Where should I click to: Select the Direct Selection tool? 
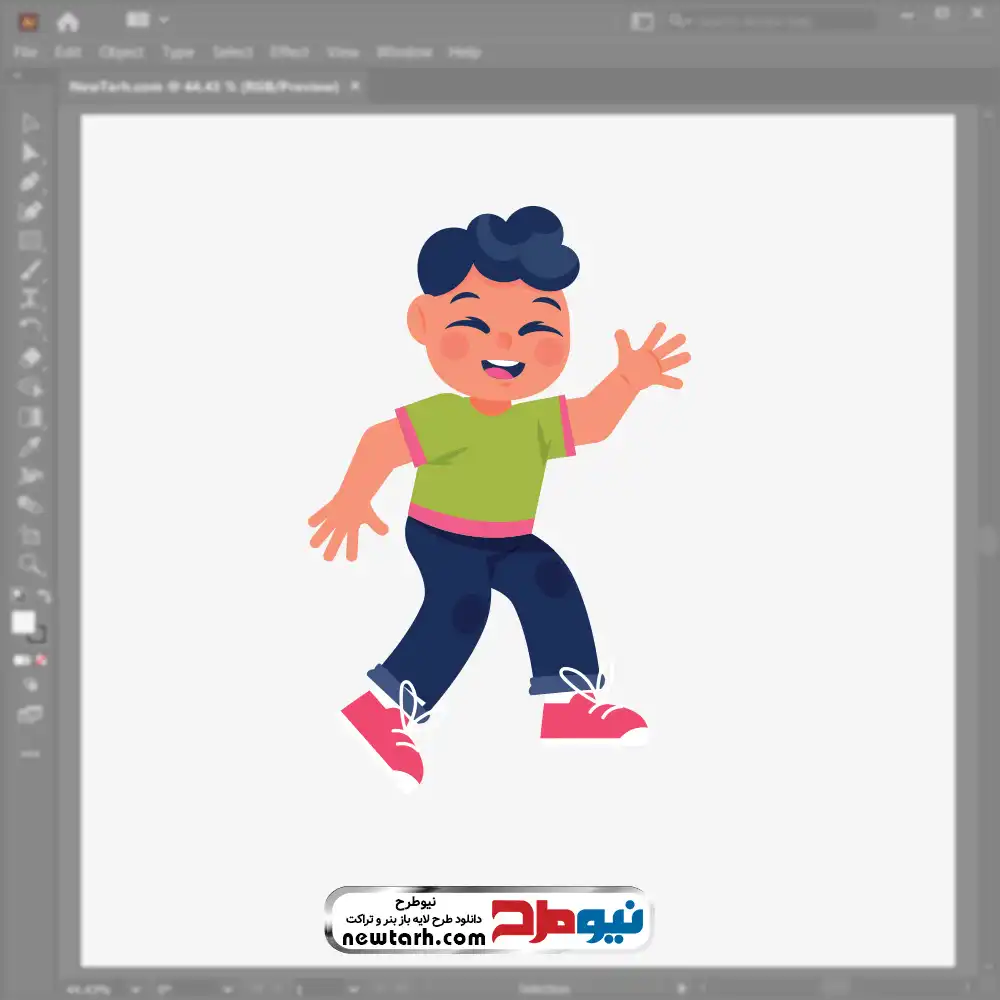pos(30,153)
